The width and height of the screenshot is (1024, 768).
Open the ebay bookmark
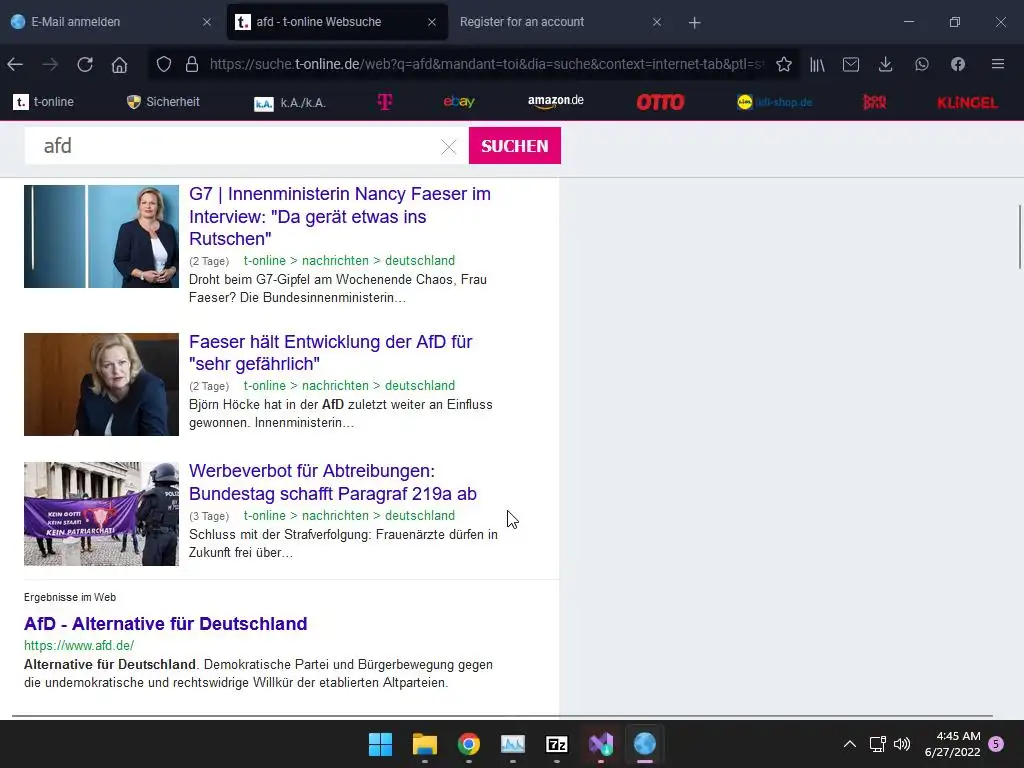[x=459, y=102]
